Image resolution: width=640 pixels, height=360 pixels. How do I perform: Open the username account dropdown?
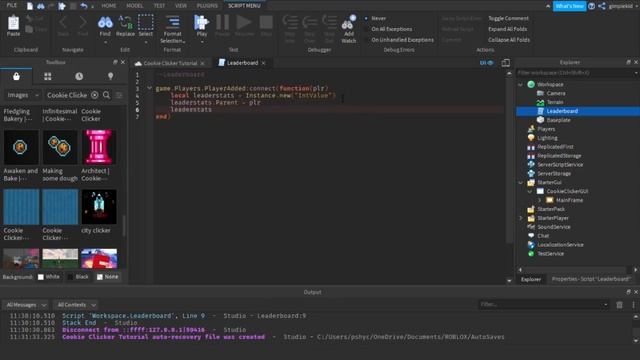coord(623,6)
